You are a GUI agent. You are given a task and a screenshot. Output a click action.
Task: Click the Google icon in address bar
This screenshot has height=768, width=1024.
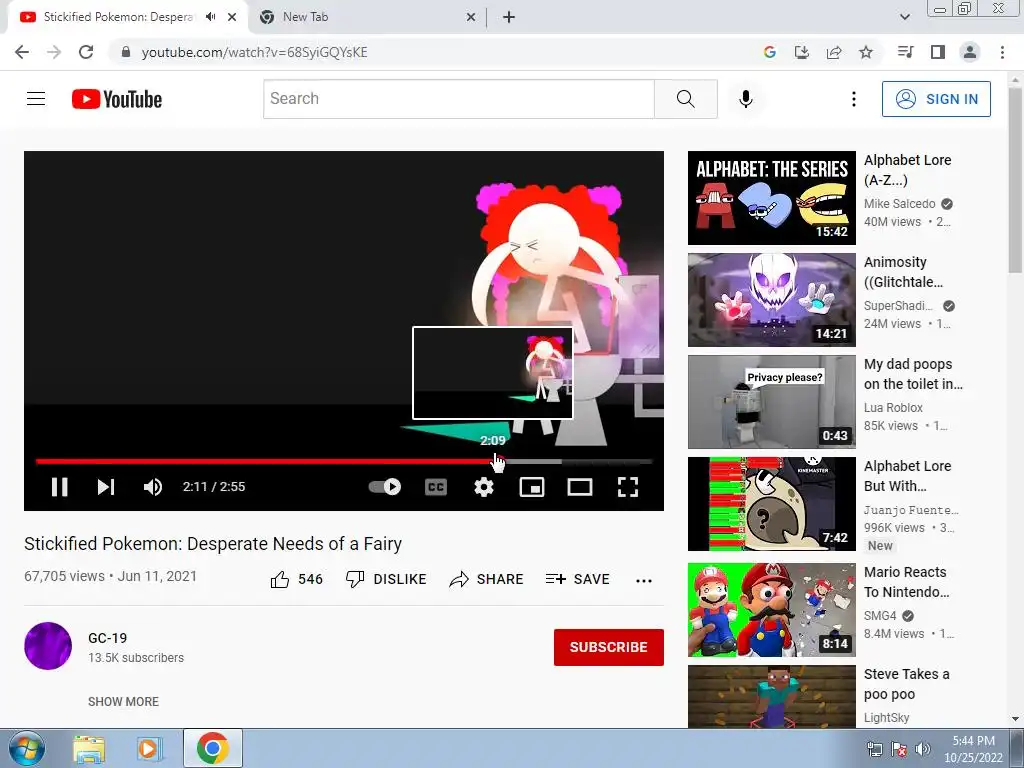point(770,52)
